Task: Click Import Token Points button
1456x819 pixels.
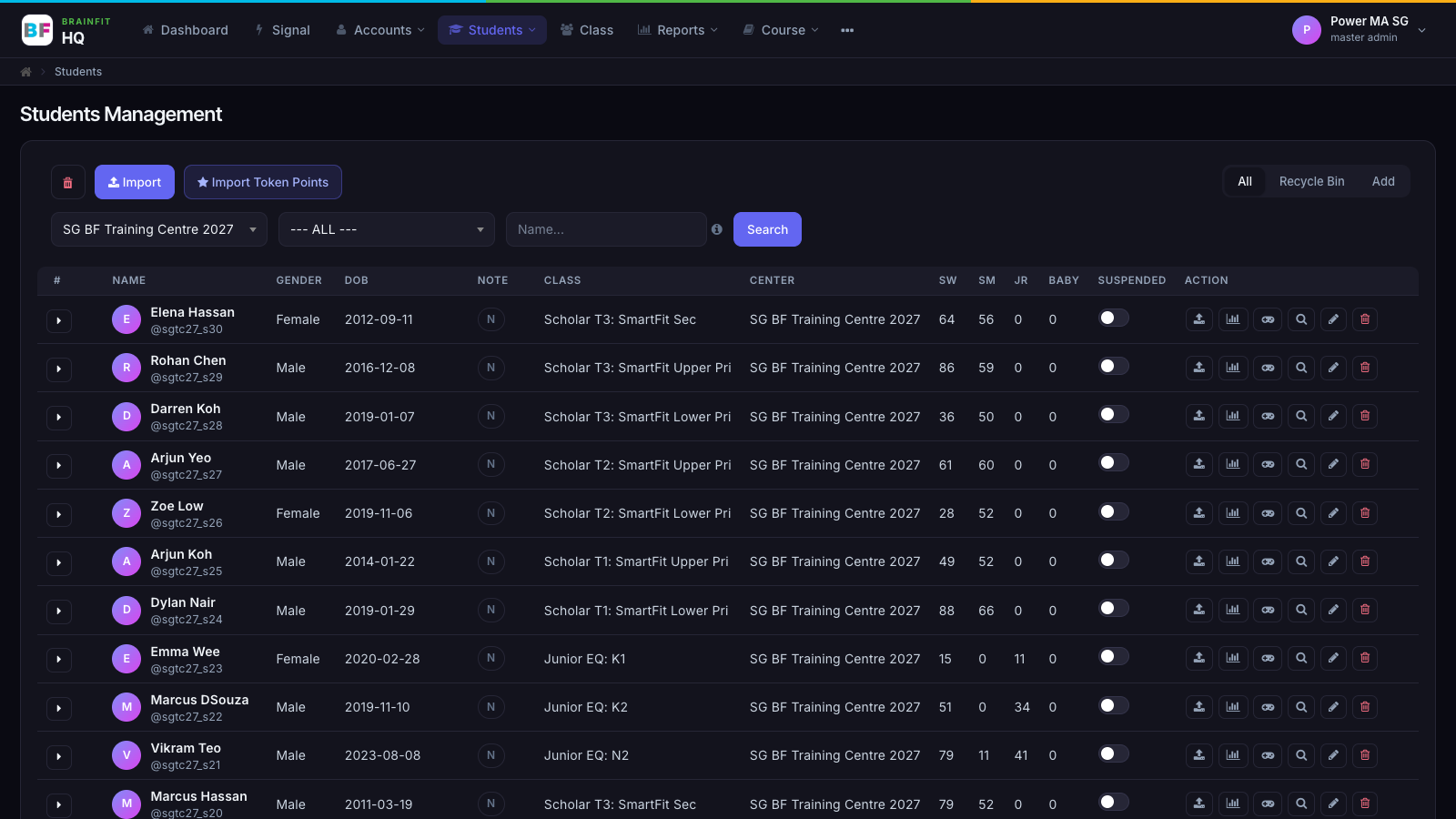Action: point(263,182)
